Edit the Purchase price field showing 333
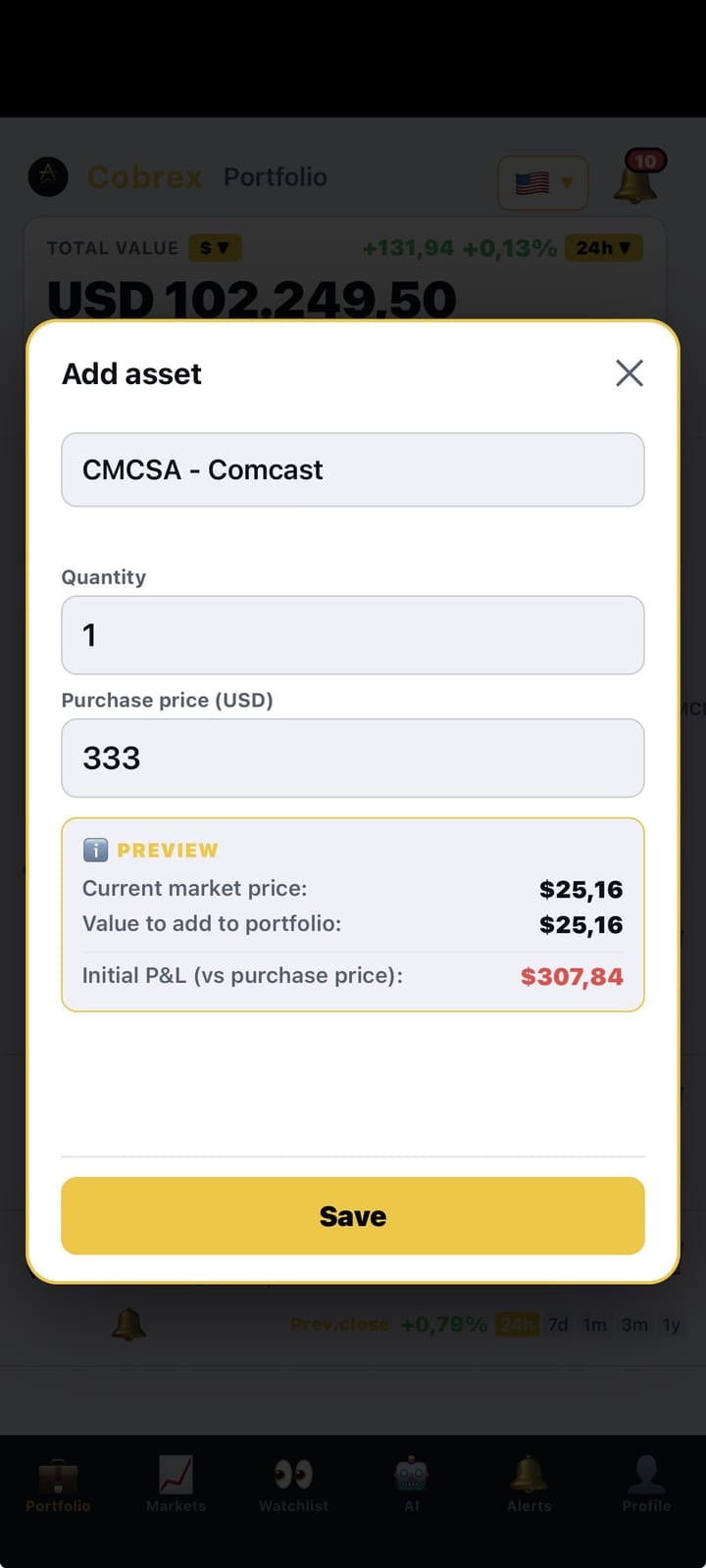The image size is (706, 1568). coord(353,759)
